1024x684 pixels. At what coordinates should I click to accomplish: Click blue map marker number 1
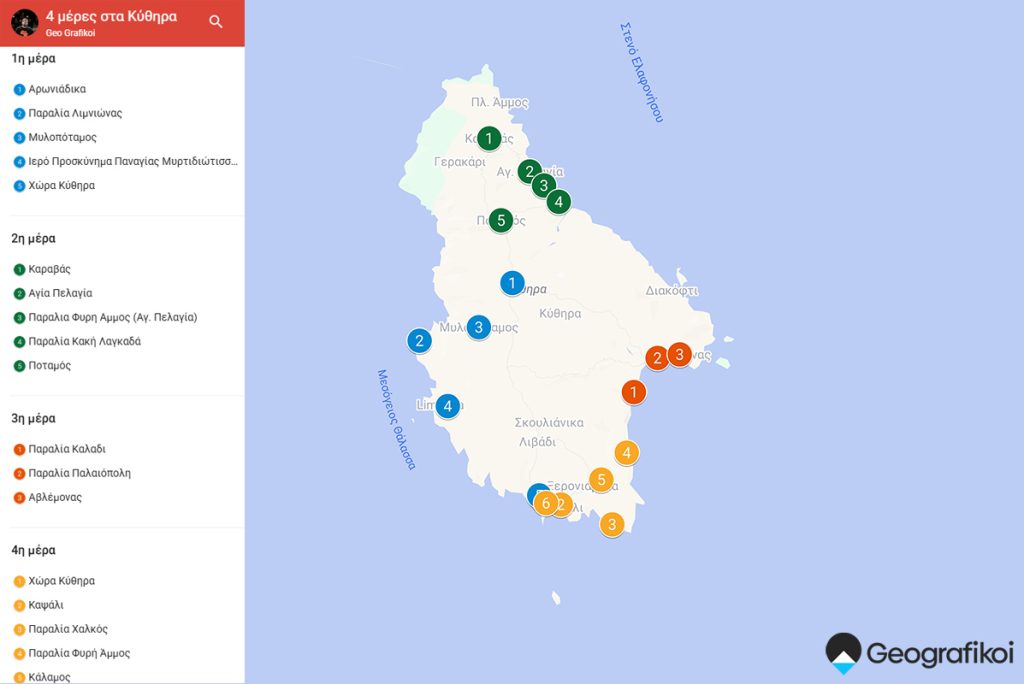point(512,284)
